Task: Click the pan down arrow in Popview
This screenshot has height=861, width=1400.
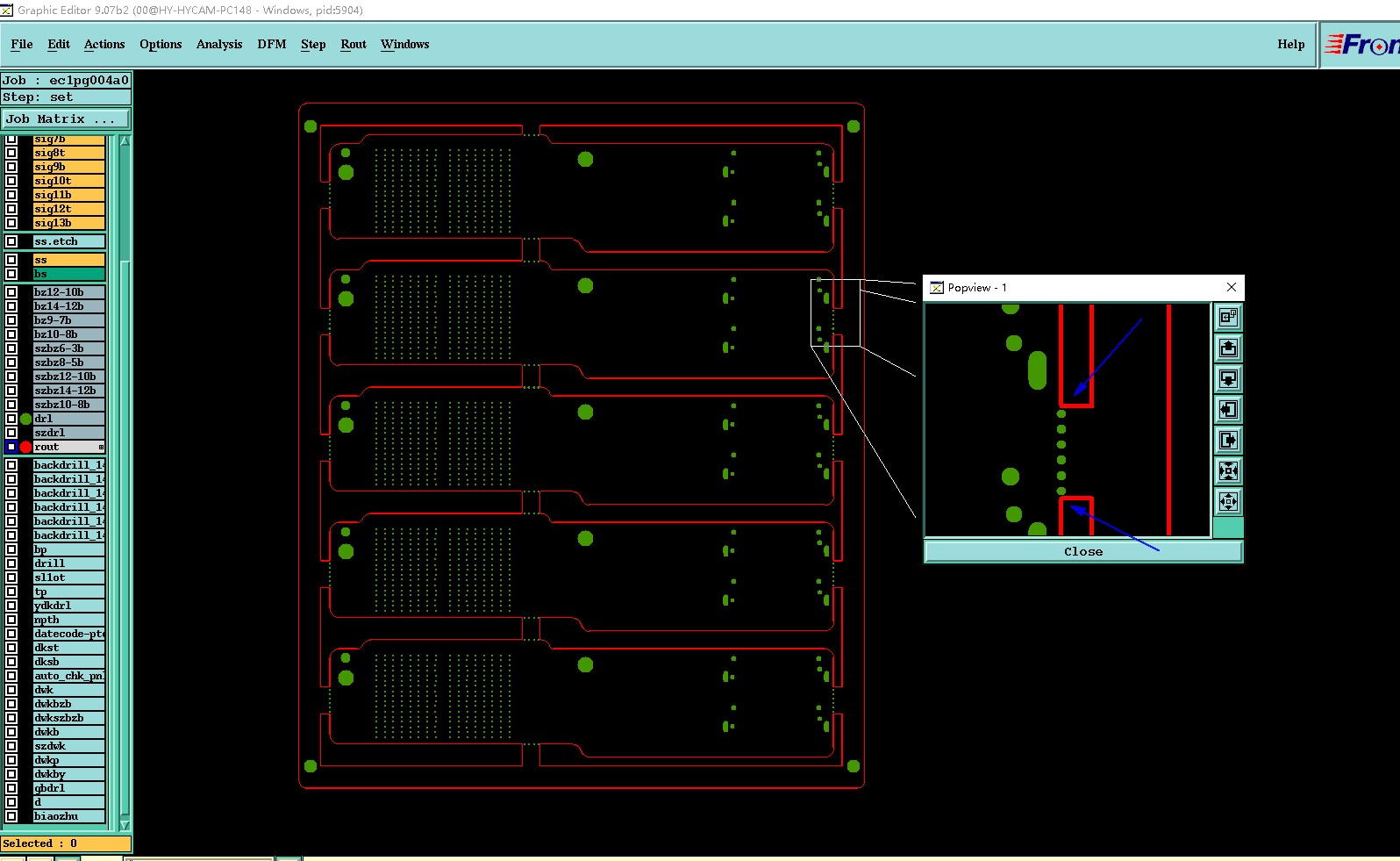Action: pos(1228,379)
